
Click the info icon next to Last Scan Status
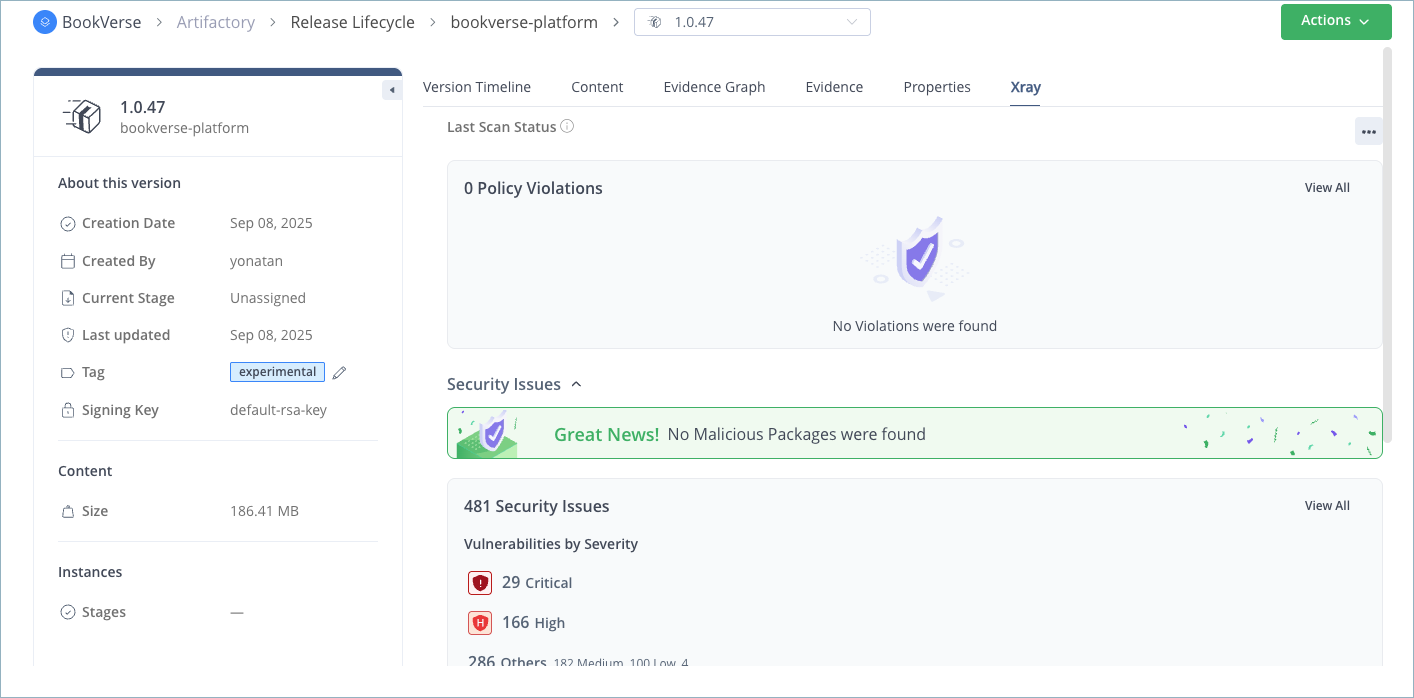(567, 127)
